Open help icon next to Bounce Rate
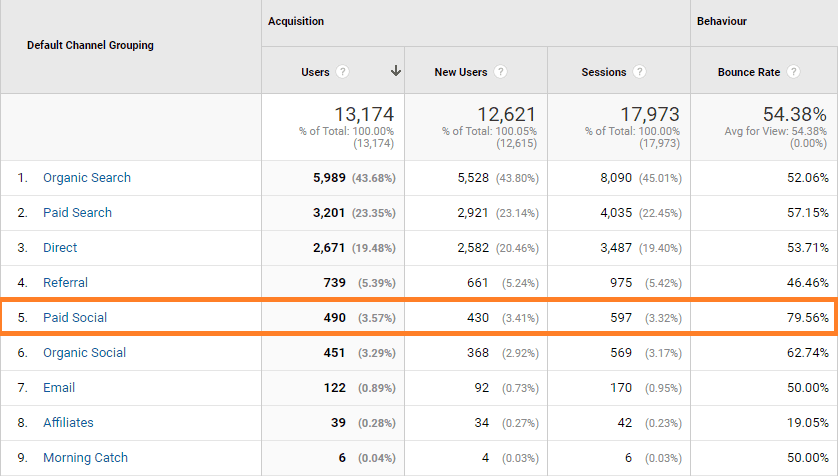This screenshot has height=476, width=838. (794, 72)
